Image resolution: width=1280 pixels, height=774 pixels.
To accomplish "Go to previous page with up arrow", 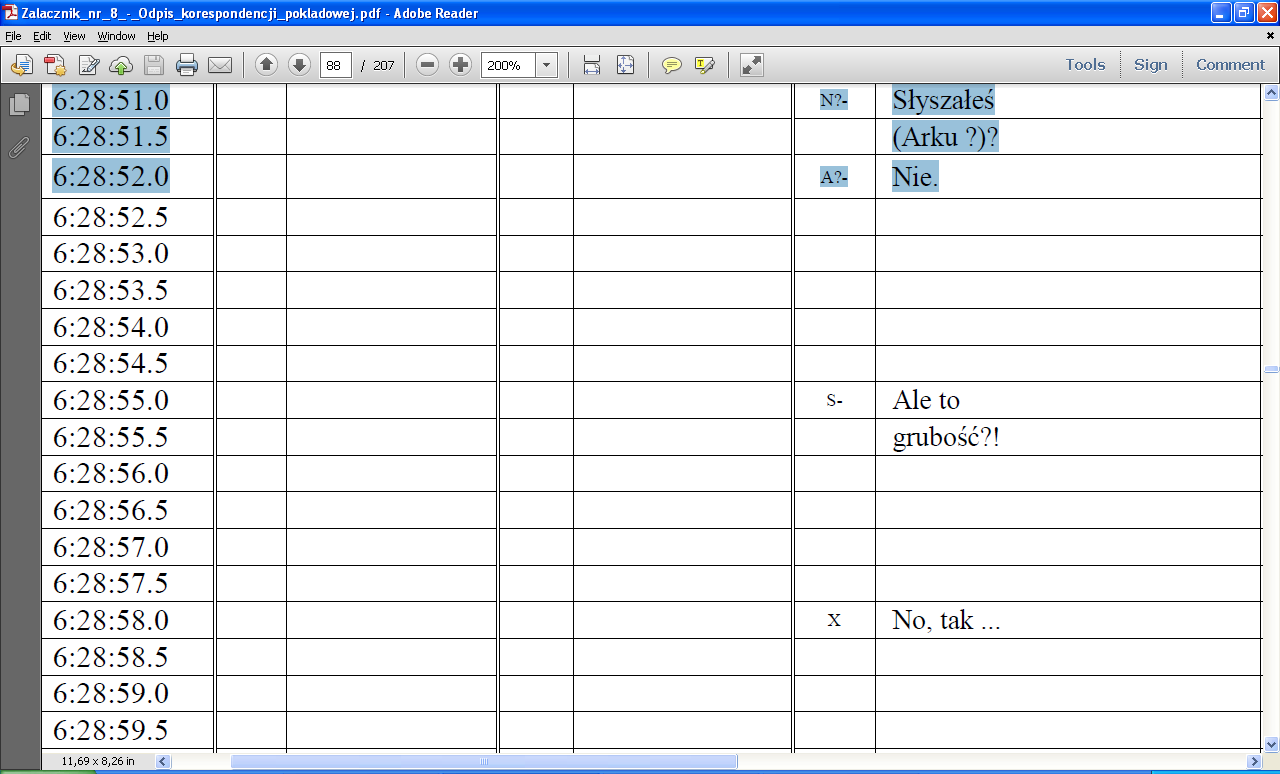I will tap(266, 65).
